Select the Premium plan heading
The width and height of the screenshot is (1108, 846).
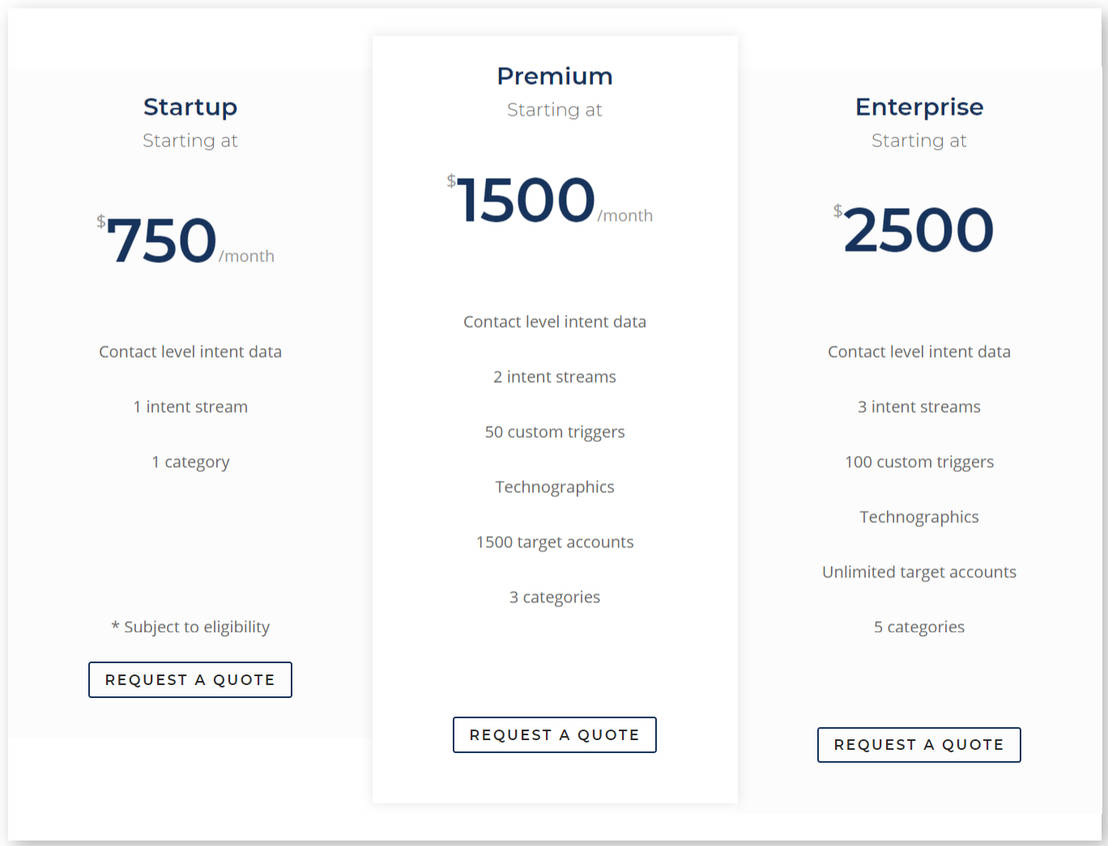pyautogui.click(x=555, y=76)
